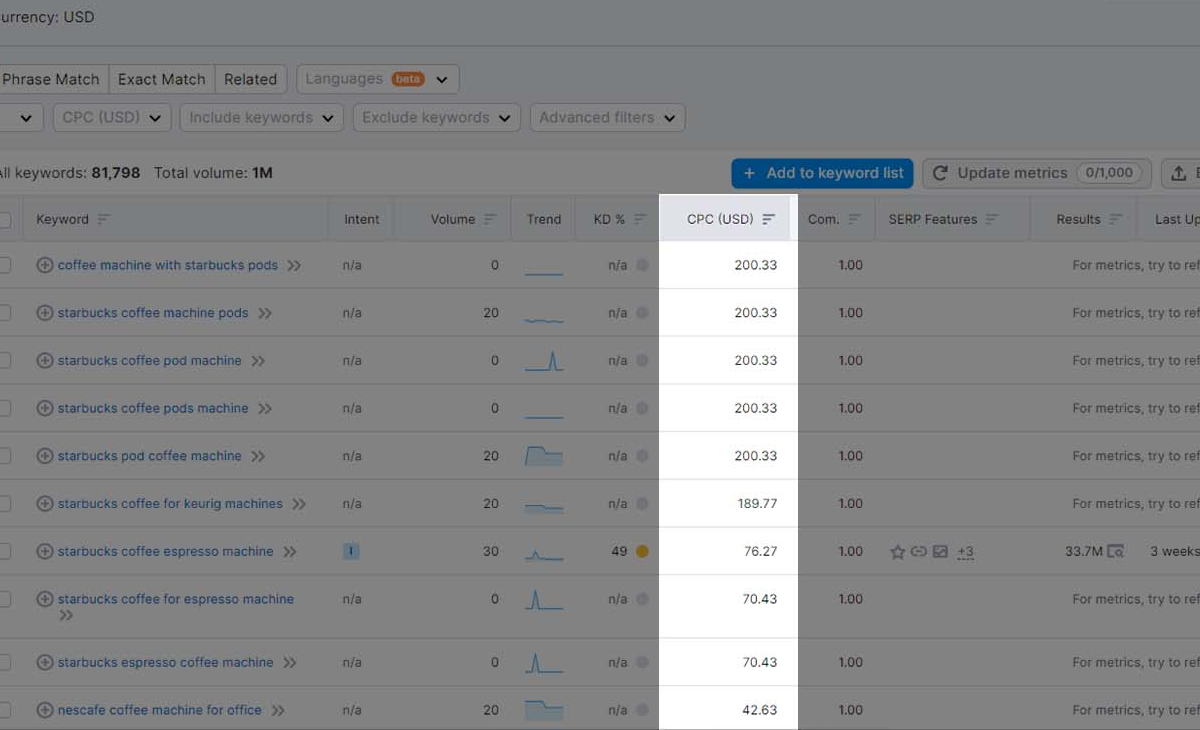
Task: Sort by Com. column sort icon
Action: pos(853,219)
